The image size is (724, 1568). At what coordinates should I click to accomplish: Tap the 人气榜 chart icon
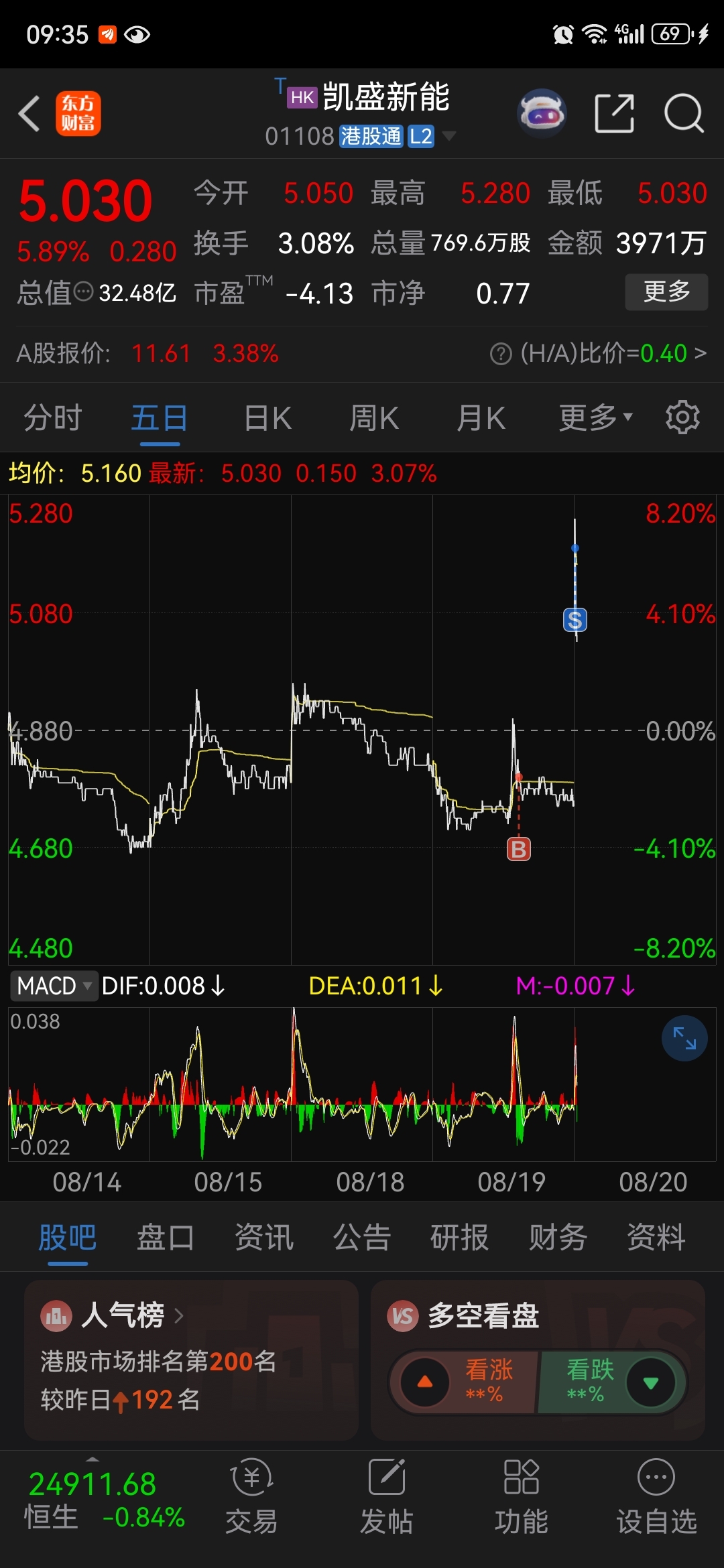pyautogui.click(x=56, y=1316)
